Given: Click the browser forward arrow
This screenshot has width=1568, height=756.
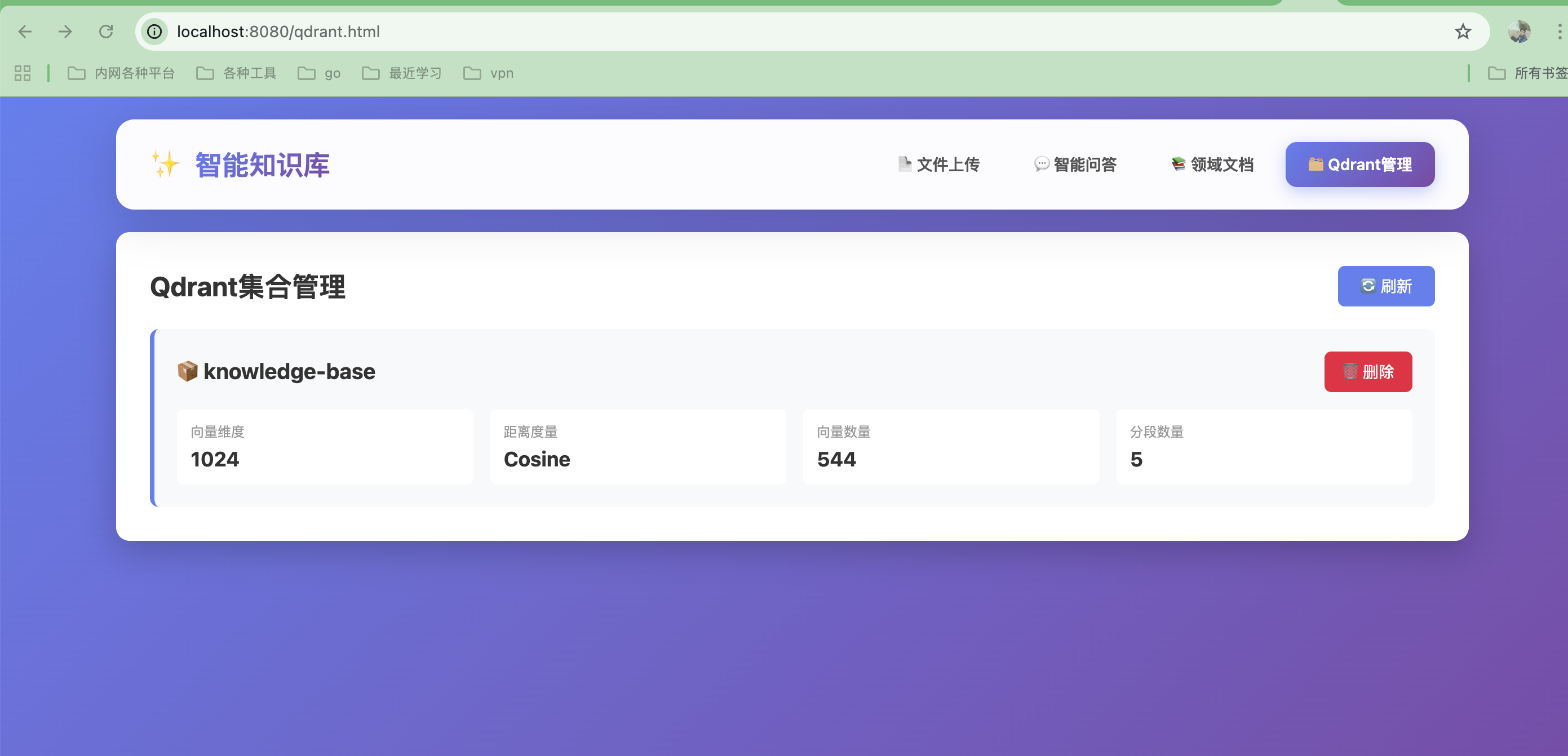Looking at the screenshot, I should tap(65, 32).
